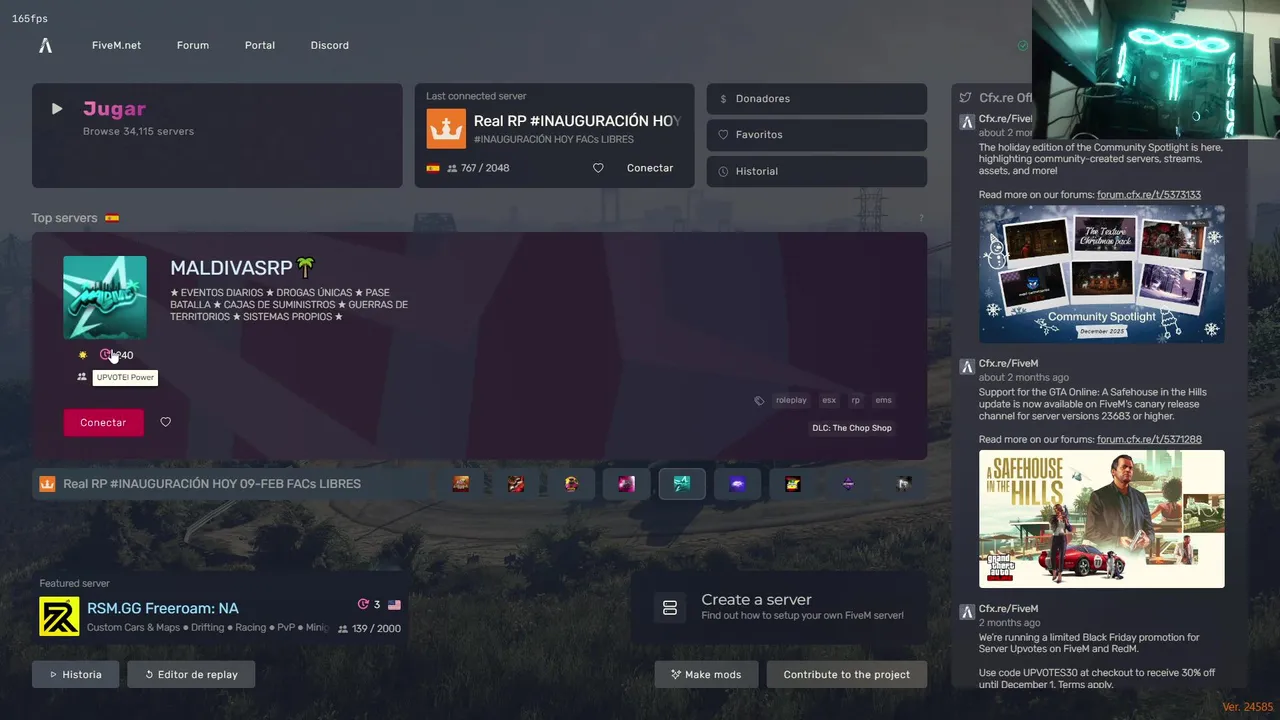Click the Twitter bird icon in Cfx.re feed
Viewport: 1280px width, 720px height.
tap(965, 98)
